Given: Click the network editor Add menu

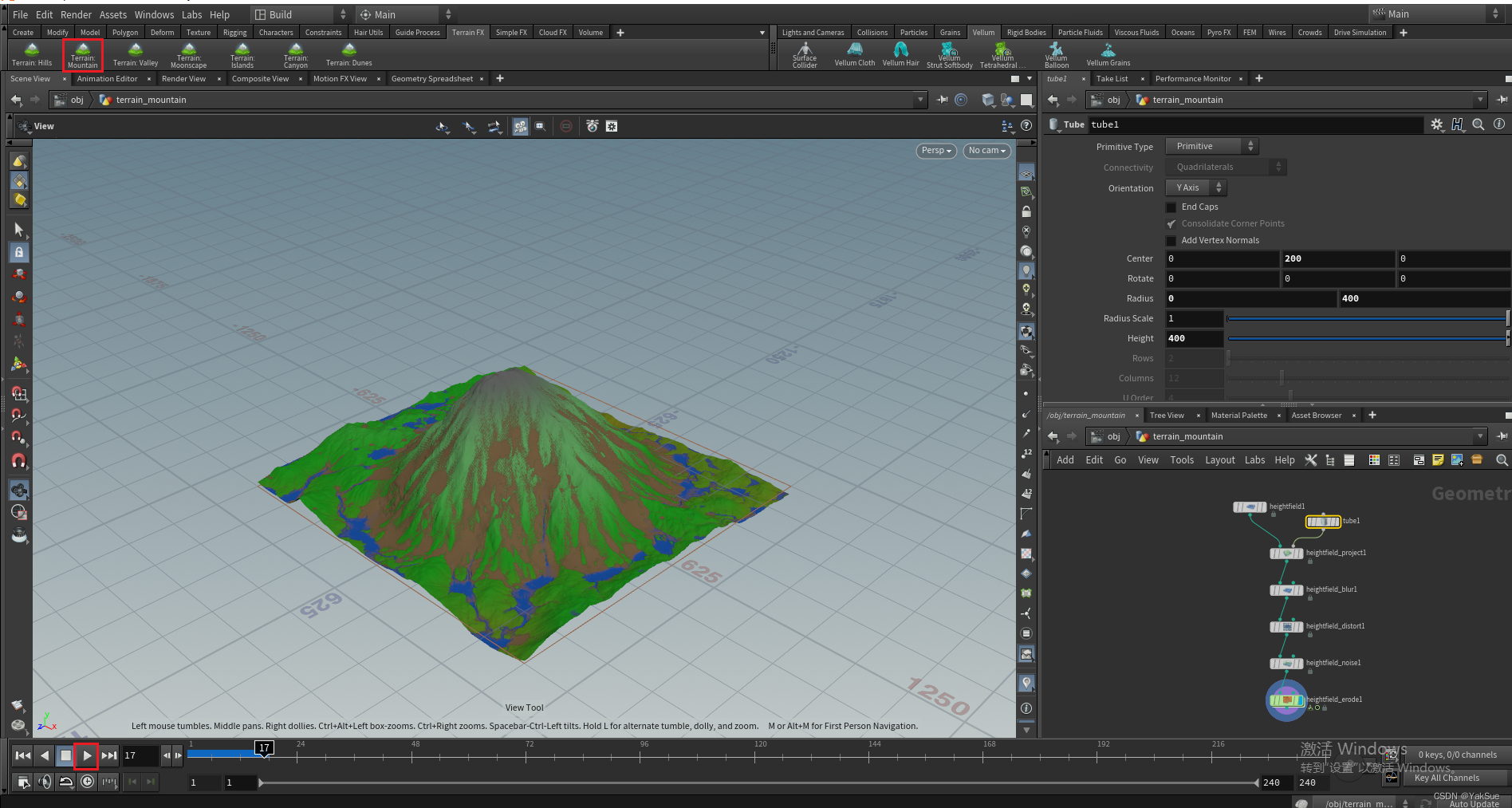Looking at the screenshot, I should pyautogui.click(x=1065, y=460).
